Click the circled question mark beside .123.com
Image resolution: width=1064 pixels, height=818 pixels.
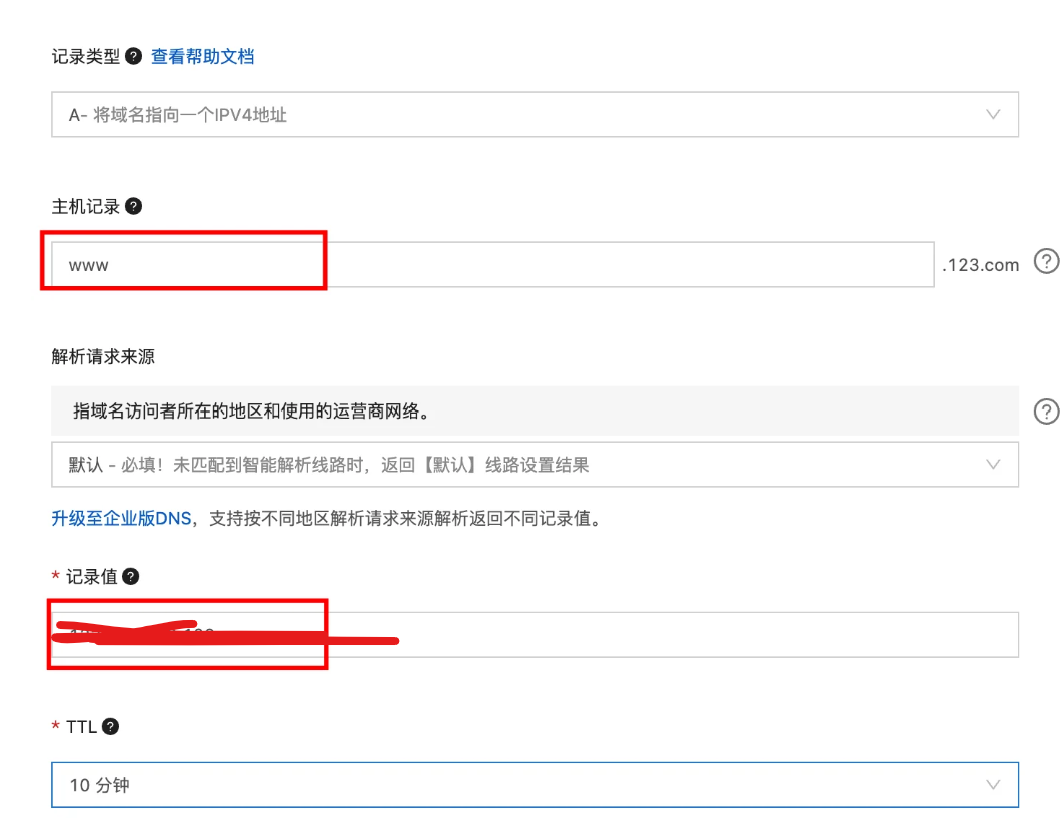pos(1046,261)
